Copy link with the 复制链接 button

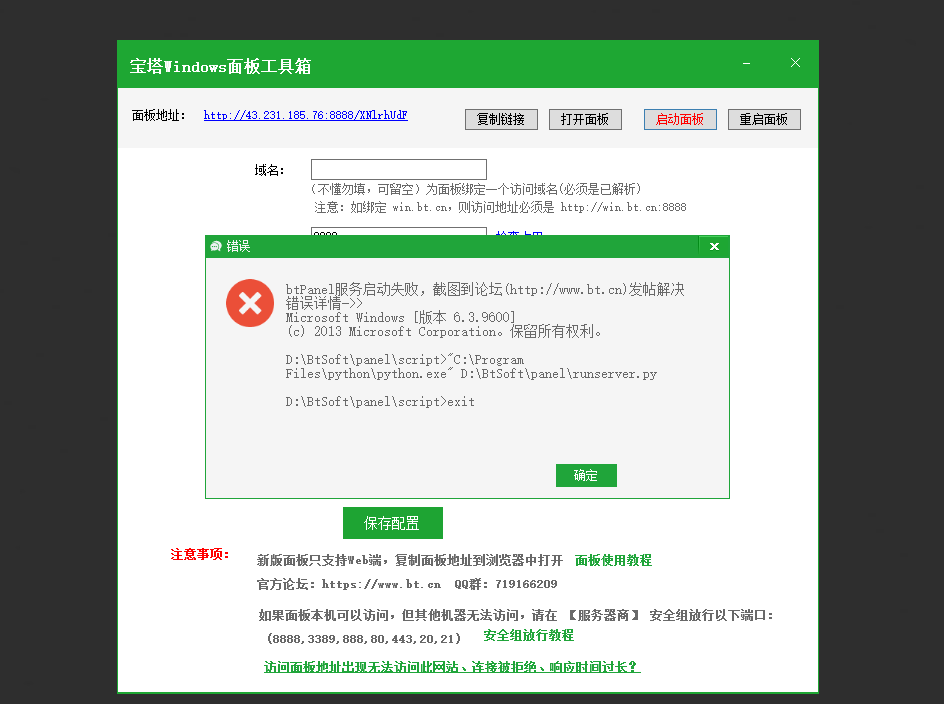(501, 119)
